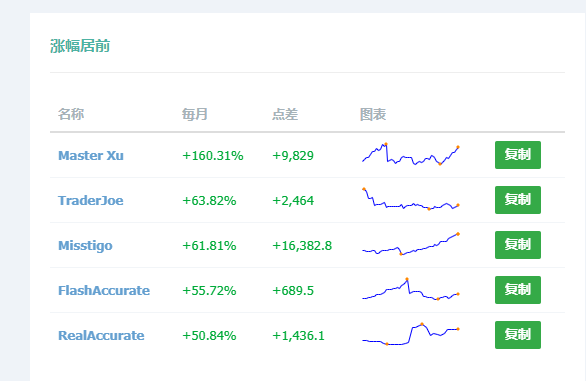The width and height of the screenshot is (586, 381).
Task: View RealAccurate sparkline chart
Action: 410,334
